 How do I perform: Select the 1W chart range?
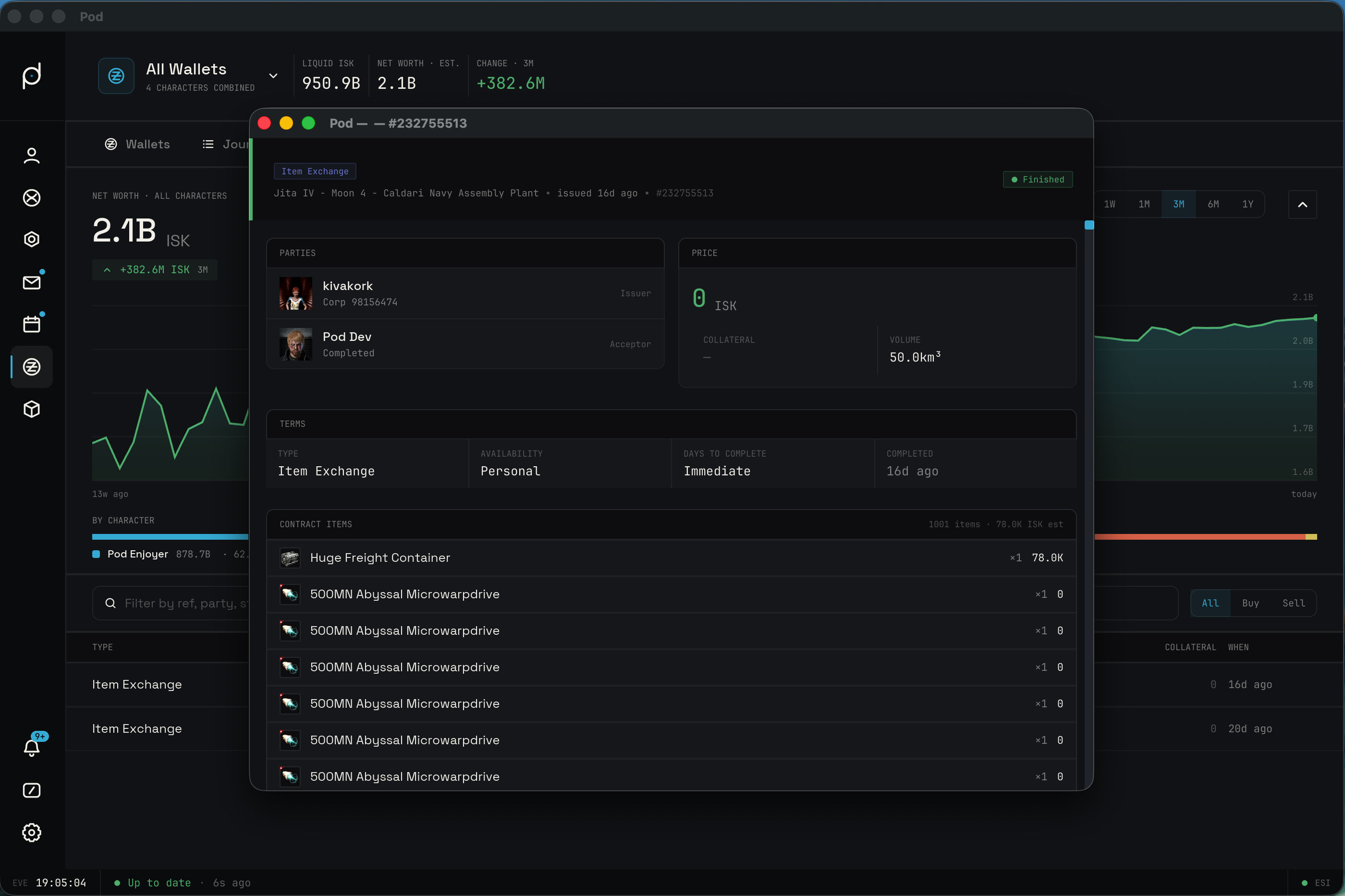click(1110, 204)
